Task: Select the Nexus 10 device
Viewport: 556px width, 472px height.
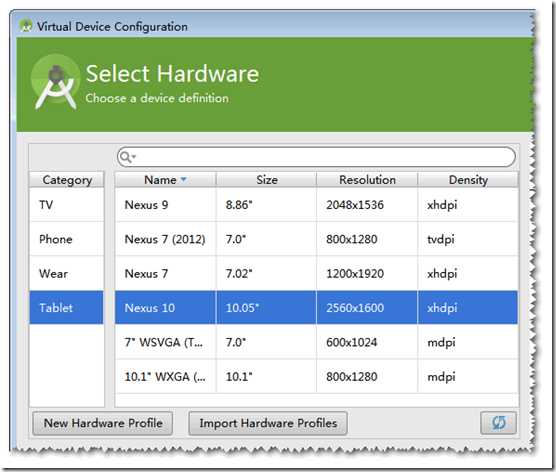Action: point(317,307)
